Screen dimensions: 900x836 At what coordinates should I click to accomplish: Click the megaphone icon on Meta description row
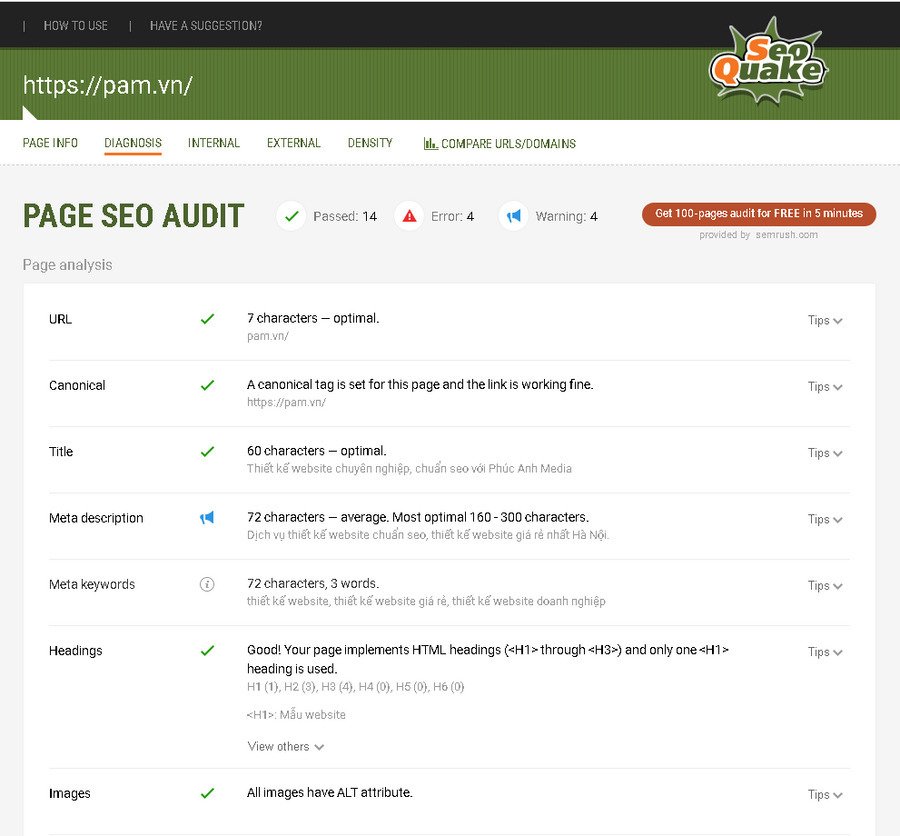point(208,518)
